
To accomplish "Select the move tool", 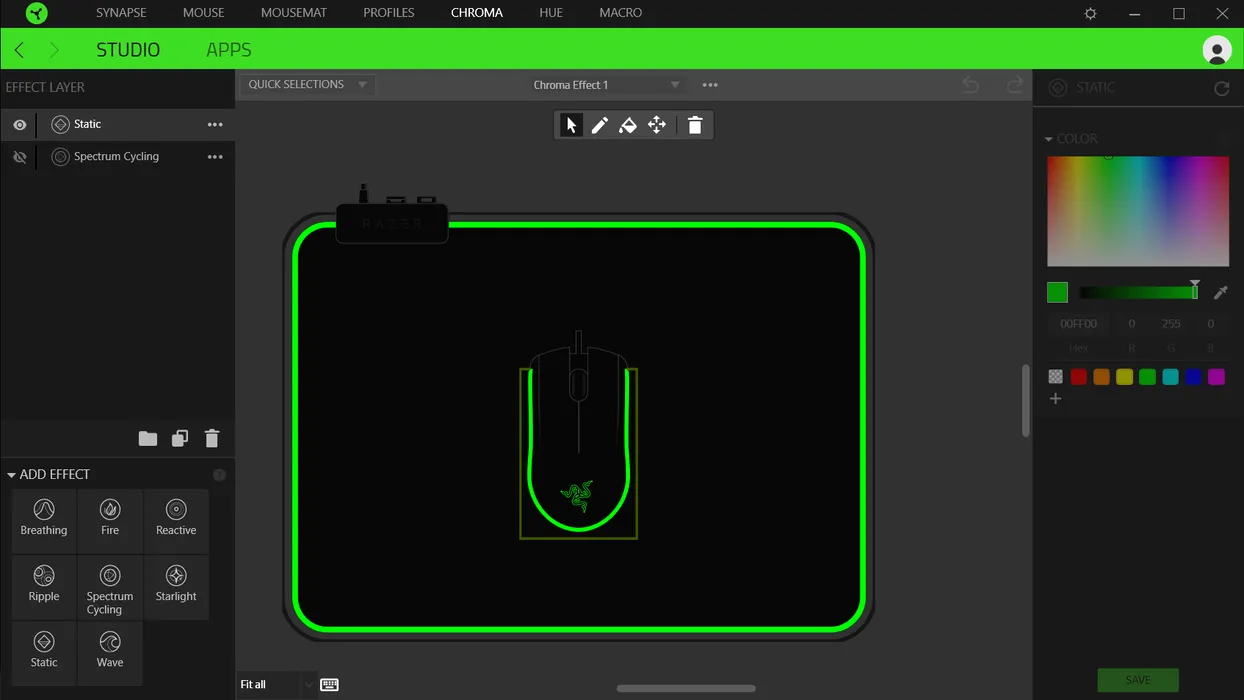I will coord(657,125).
